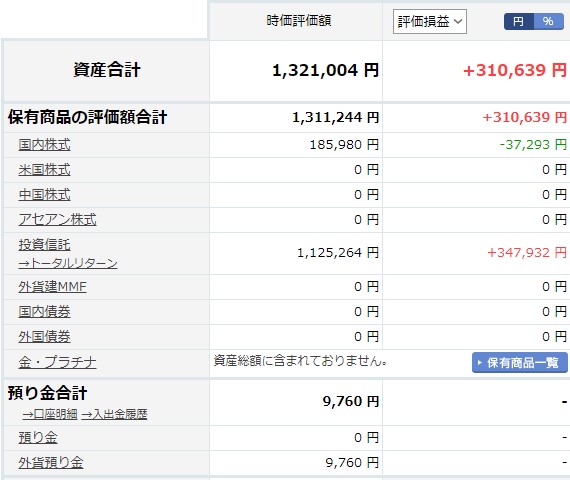This screenshot has height=480, width=570.
Task: Open 米国株式 link
Action: [x=44, y=170]
